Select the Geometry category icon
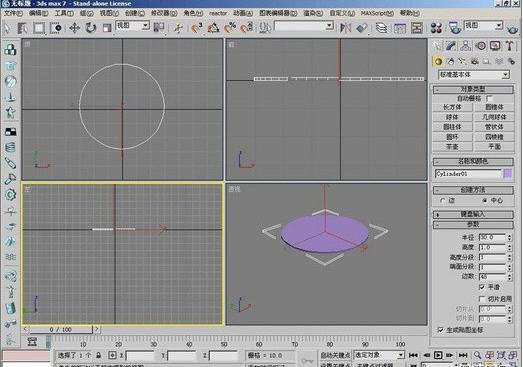This screenshot has width=523, height=367. point(438,61)
